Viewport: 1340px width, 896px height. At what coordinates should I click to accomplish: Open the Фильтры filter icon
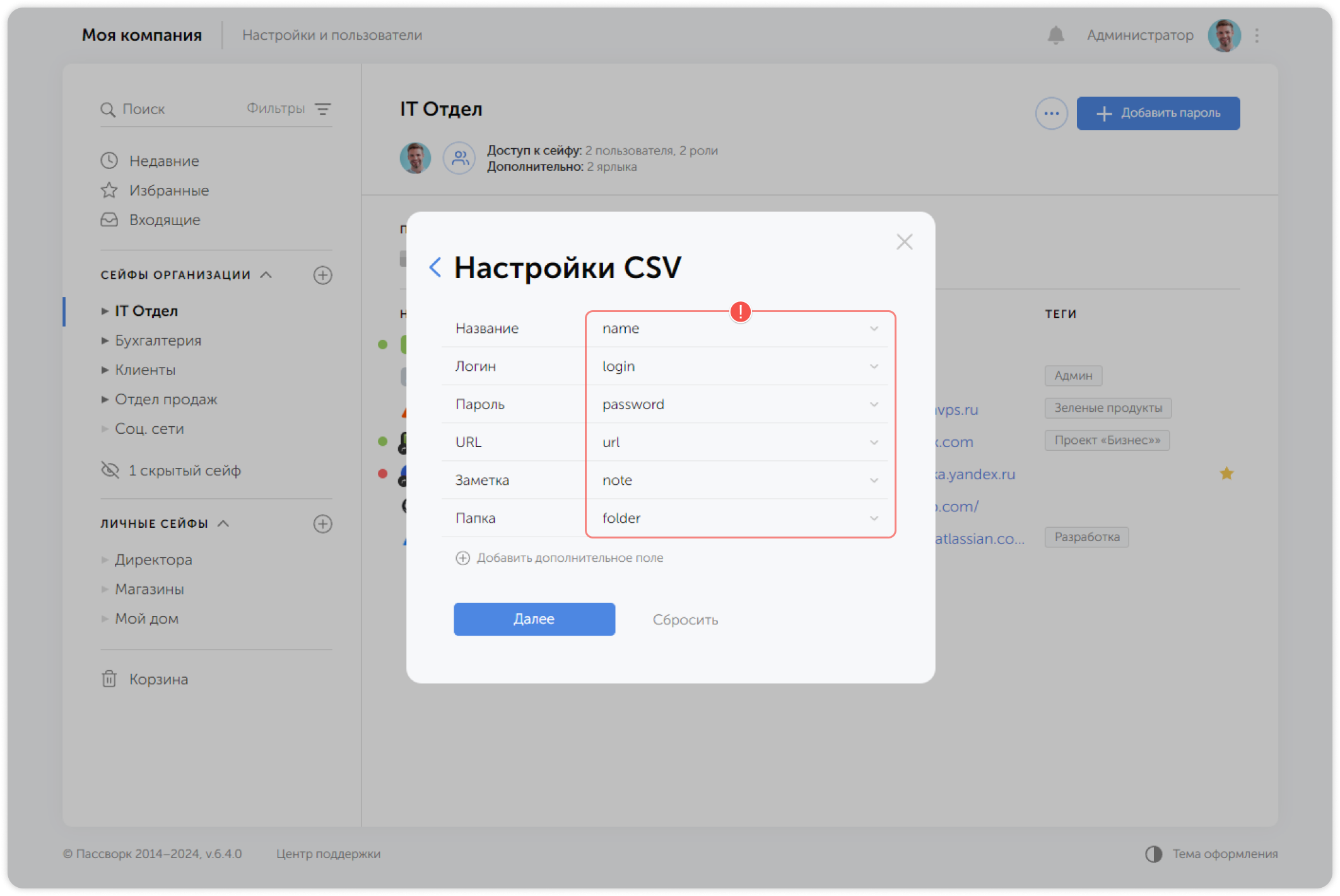click(324, 108)
